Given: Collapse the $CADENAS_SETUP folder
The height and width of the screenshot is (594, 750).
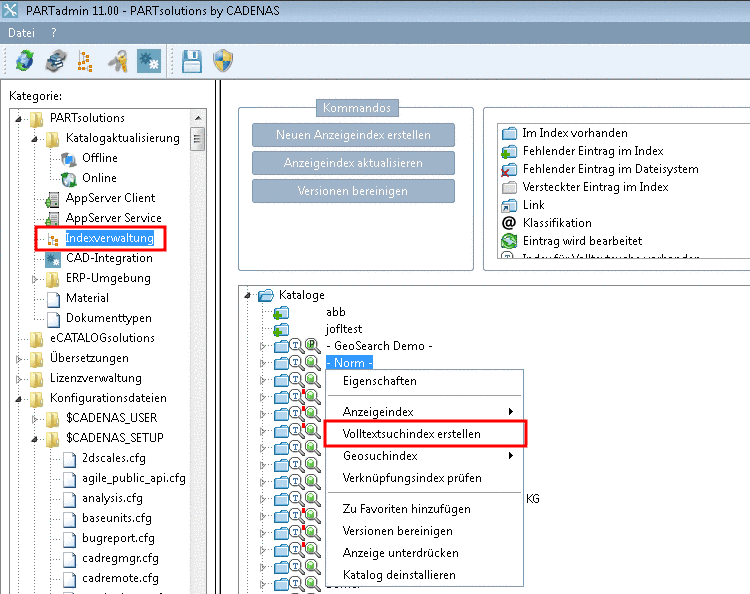Looking at the screenshot, I should [34, 439].
